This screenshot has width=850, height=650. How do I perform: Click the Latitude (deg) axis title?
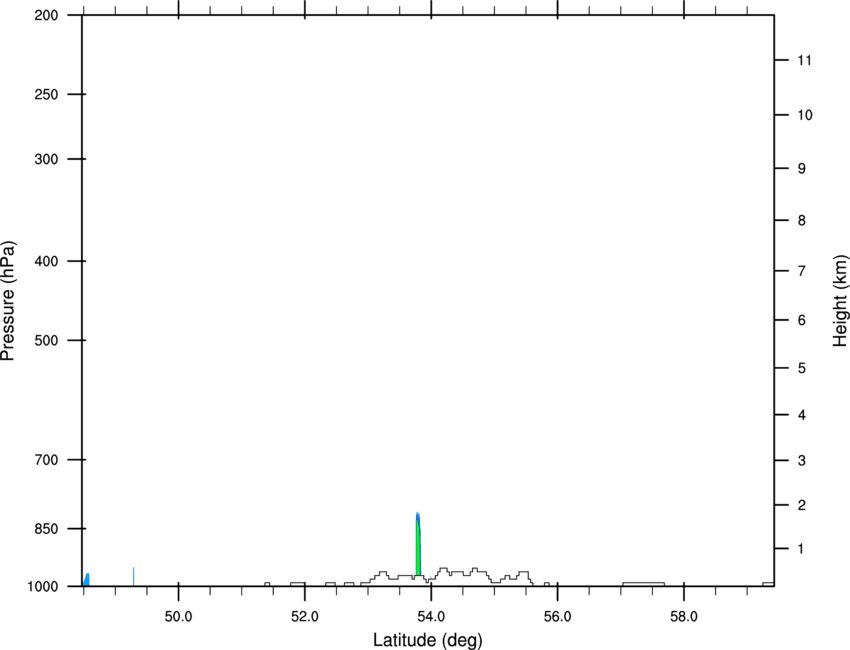[x=427, y=640]
